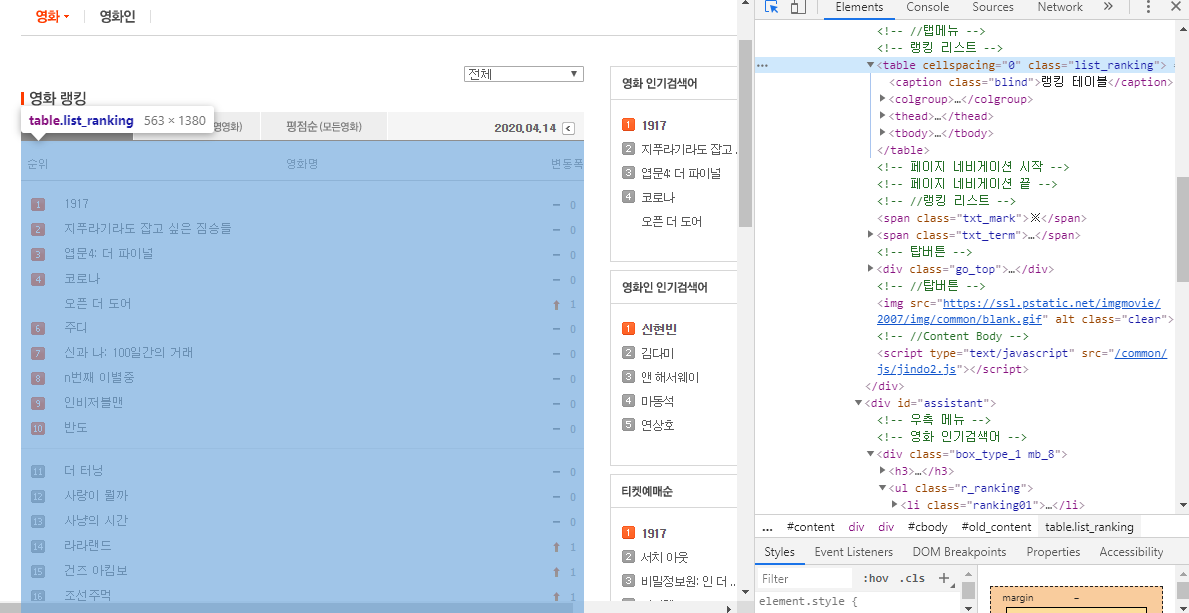Click the styles Filter input field
This screenshot has height=613, width=1189.
[806, 578]
